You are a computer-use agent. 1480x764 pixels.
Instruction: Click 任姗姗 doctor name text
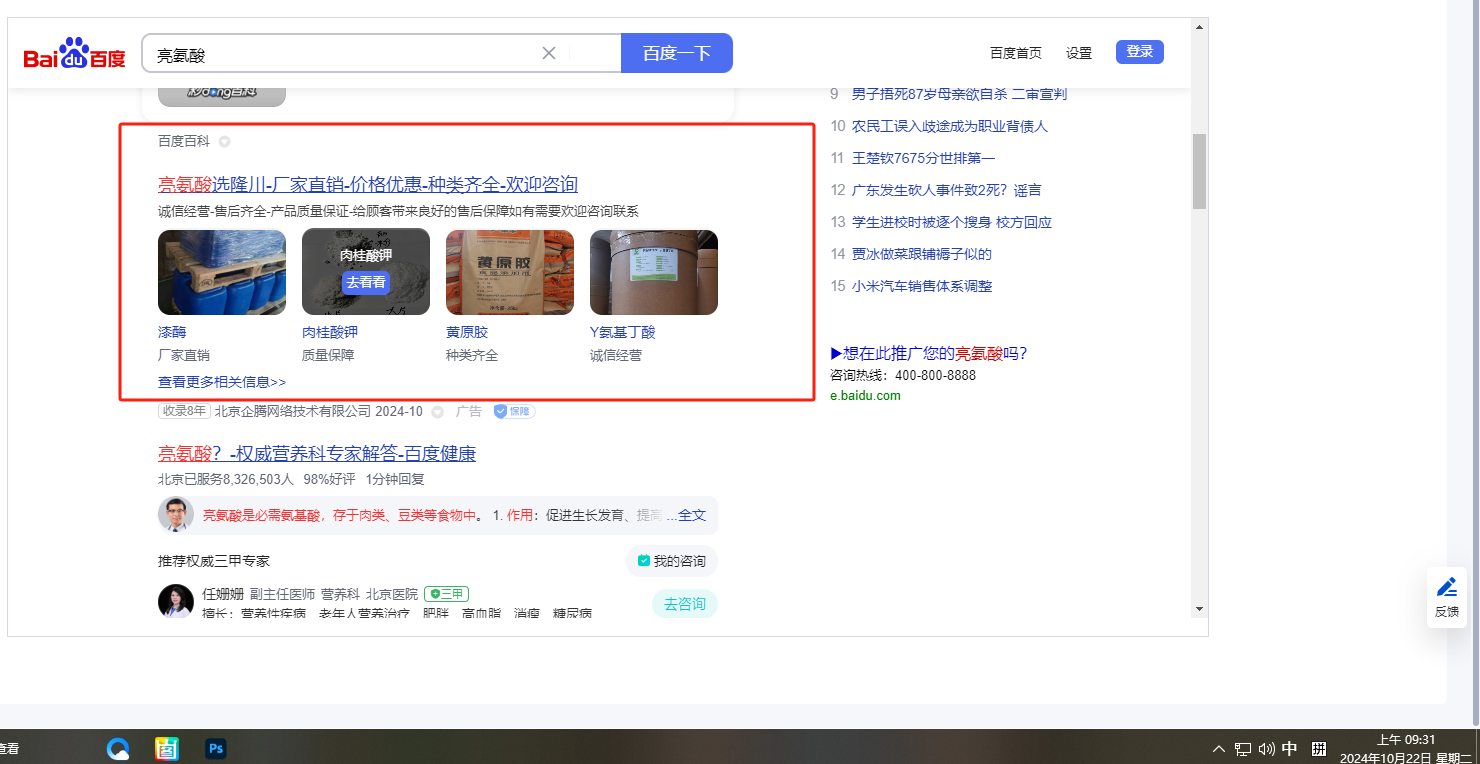(x=223, y=594)
